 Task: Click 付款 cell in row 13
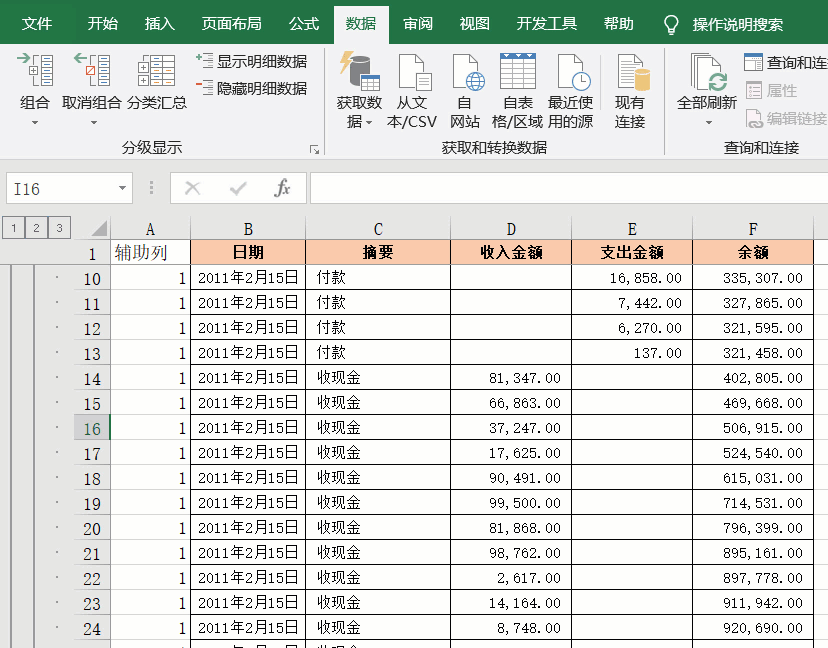click(378, 353)
